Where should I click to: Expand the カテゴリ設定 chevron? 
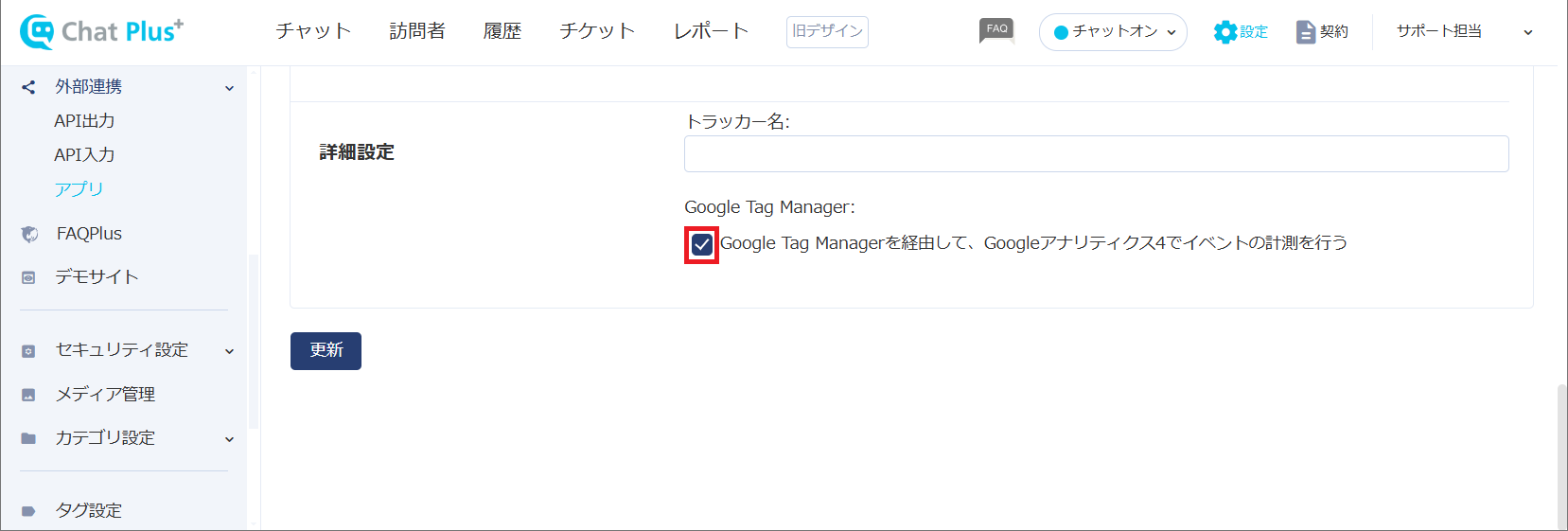pos(229,439)
